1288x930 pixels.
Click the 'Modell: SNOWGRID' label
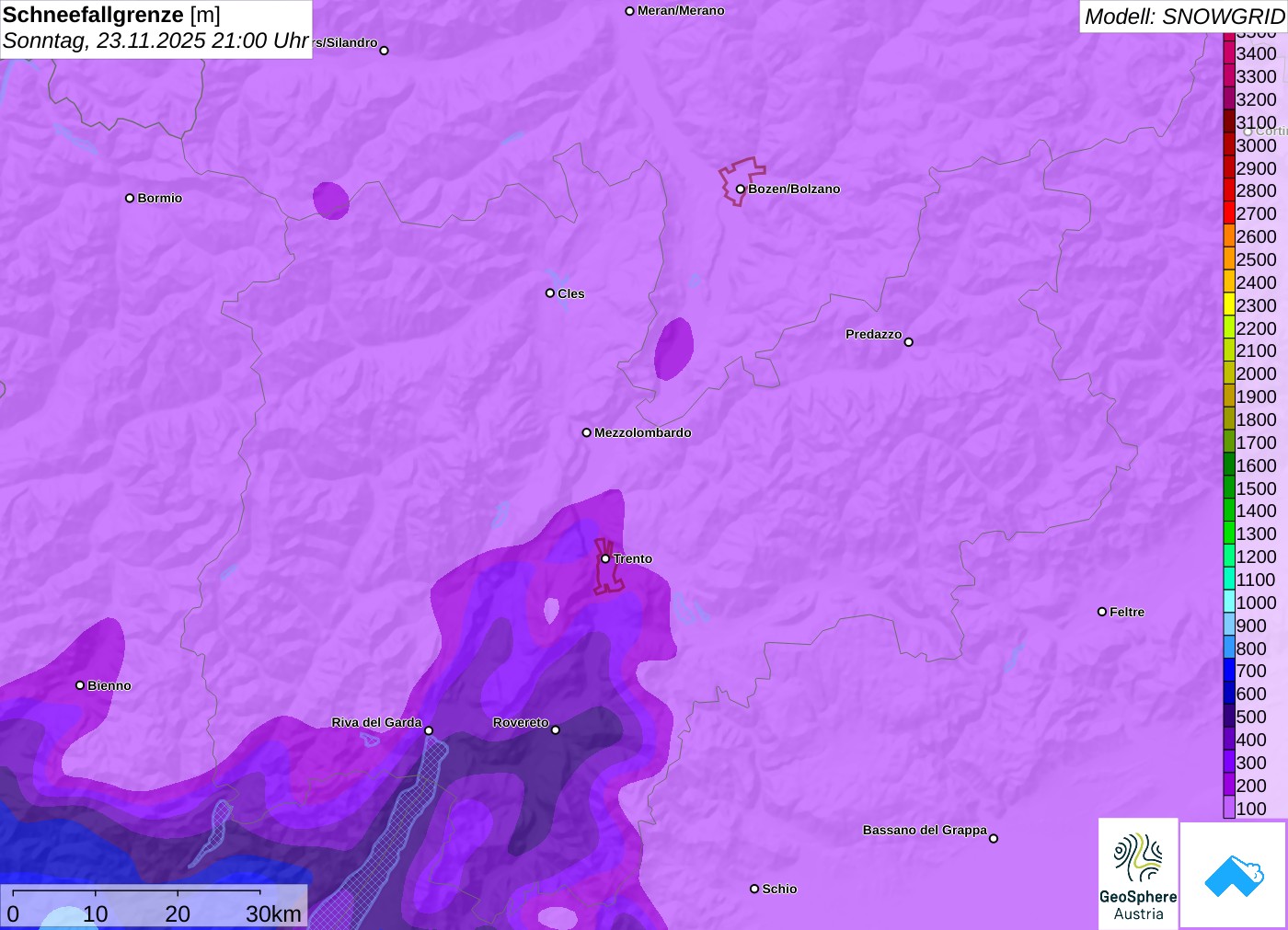coord(1184,16)
